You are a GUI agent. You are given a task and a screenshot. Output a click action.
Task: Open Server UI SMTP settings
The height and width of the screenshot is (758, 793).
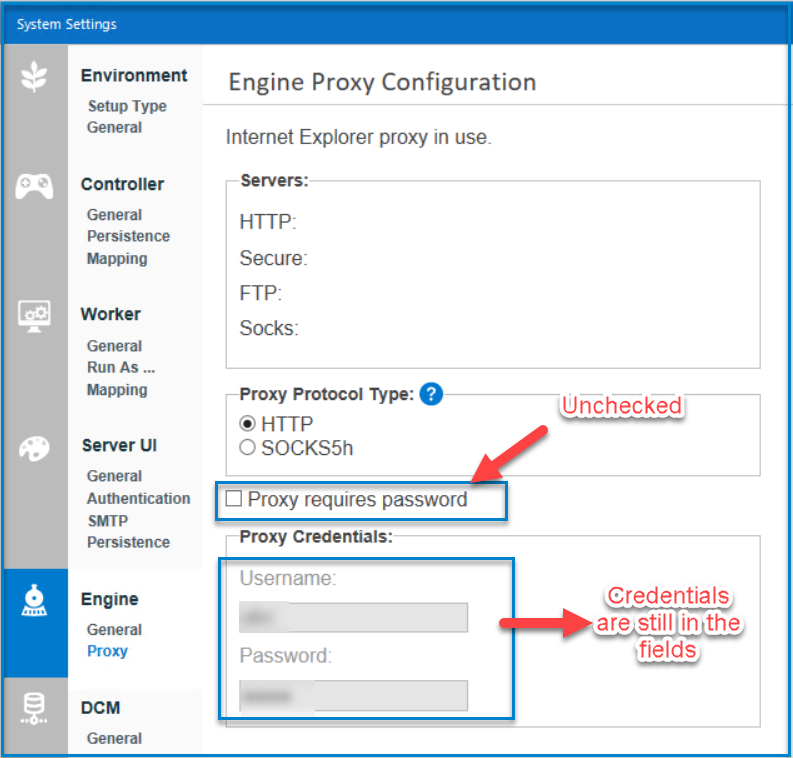coord(108,521)
